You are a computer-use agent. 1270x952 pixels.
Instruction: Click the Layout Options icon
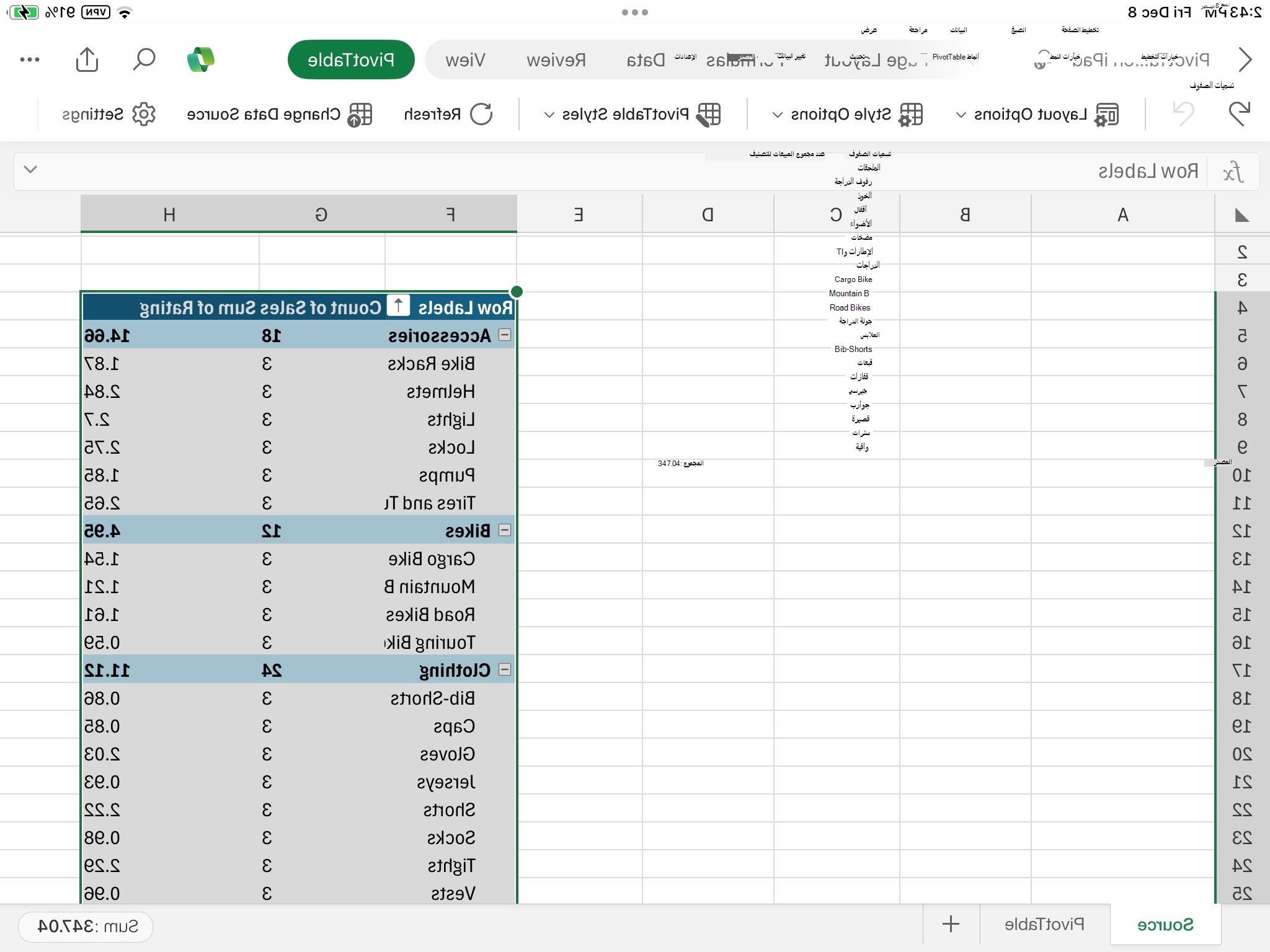(x=1106, y=114)
